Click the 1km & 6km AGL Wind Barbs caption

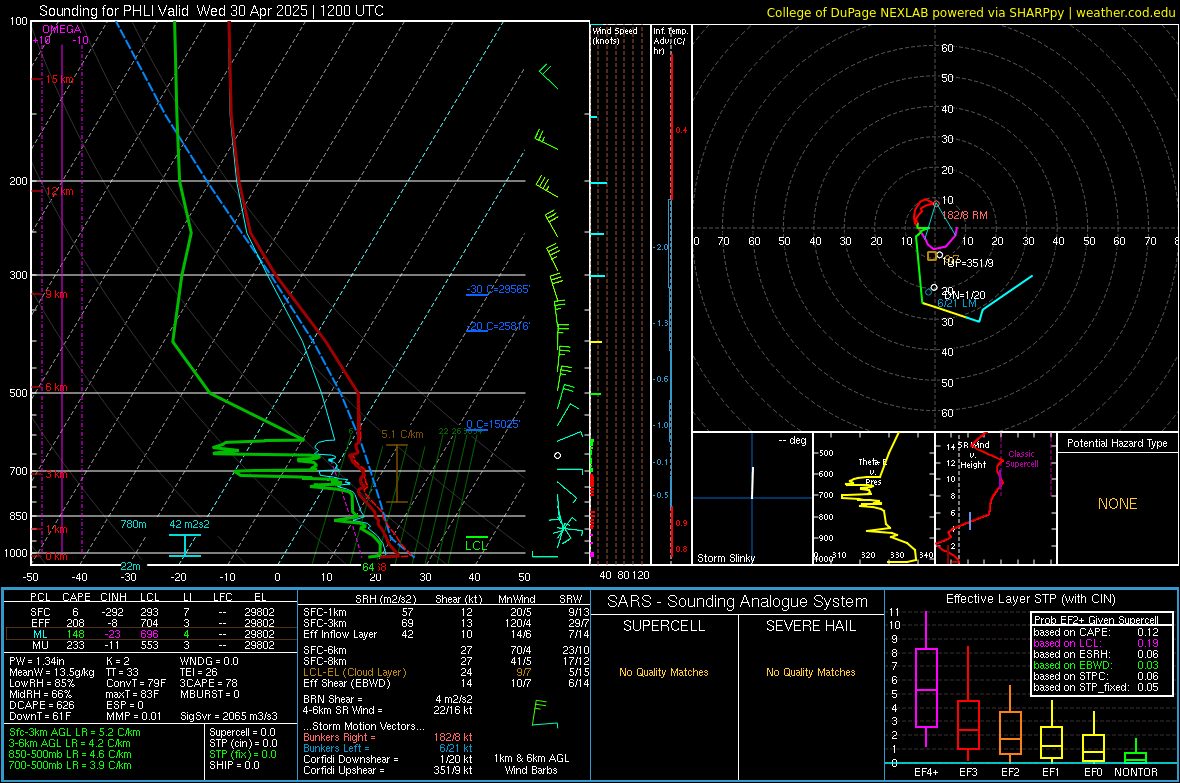point(531,764)
